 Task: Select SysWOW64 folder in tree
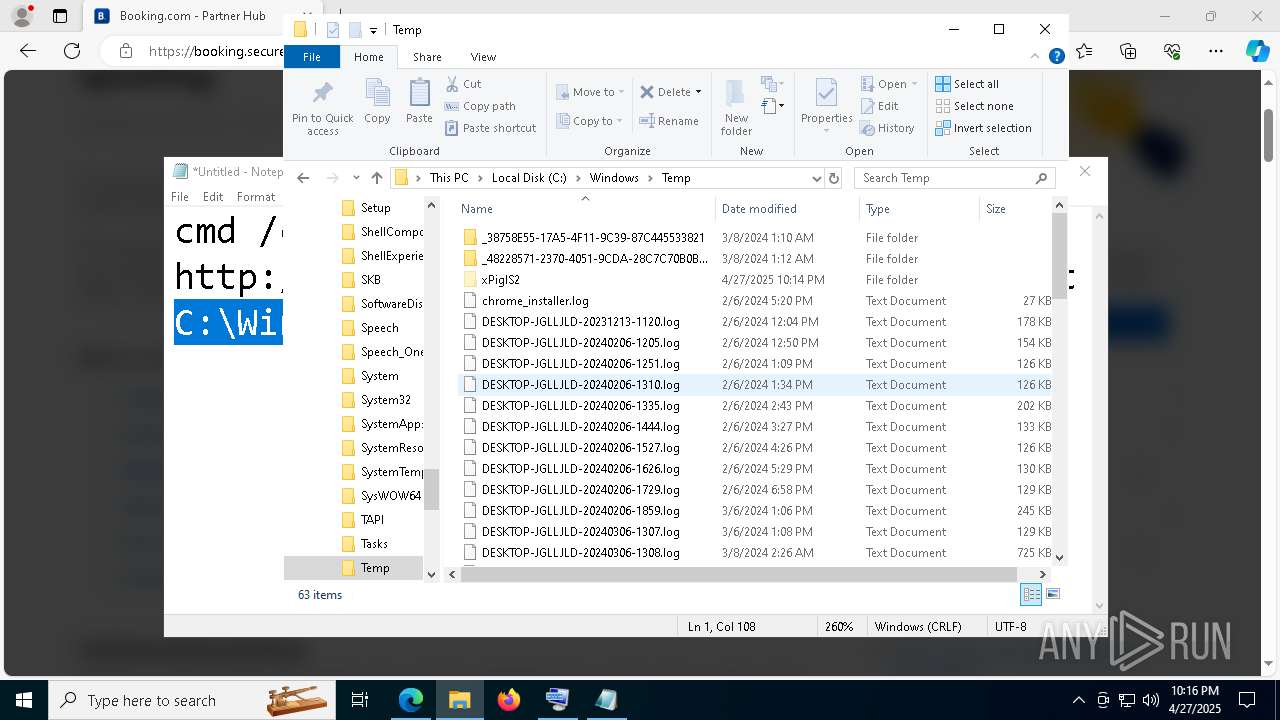[x=391, y=496]
